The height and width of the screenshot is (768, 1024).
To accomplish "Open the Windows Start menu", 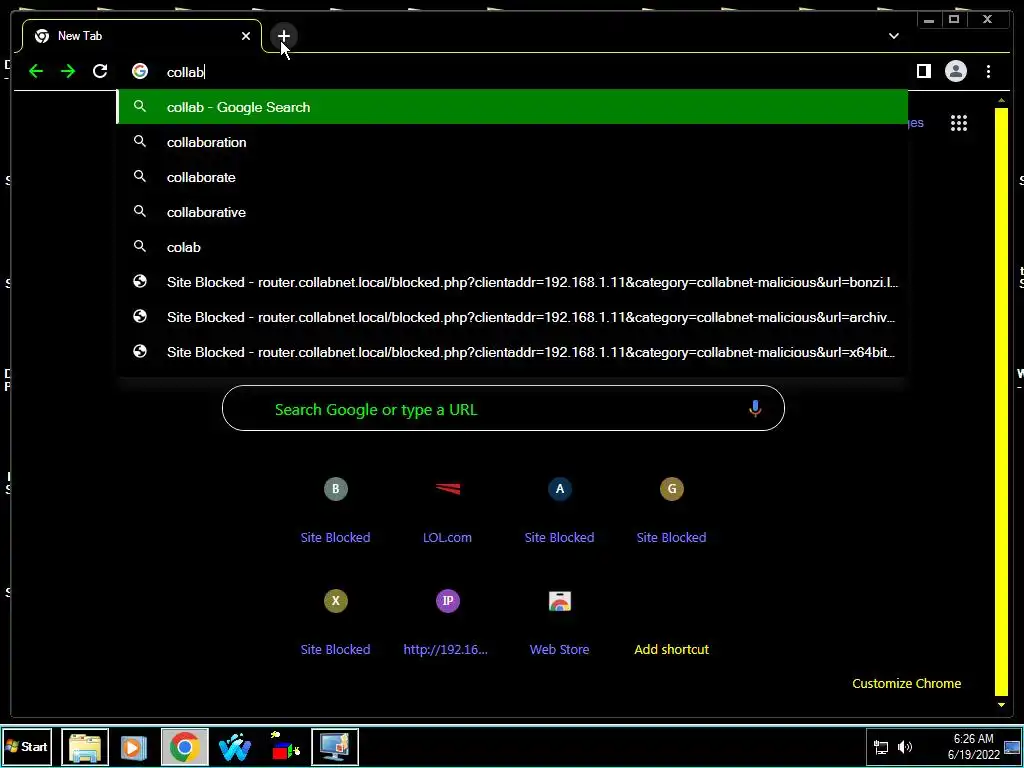I will pos(26,746).
